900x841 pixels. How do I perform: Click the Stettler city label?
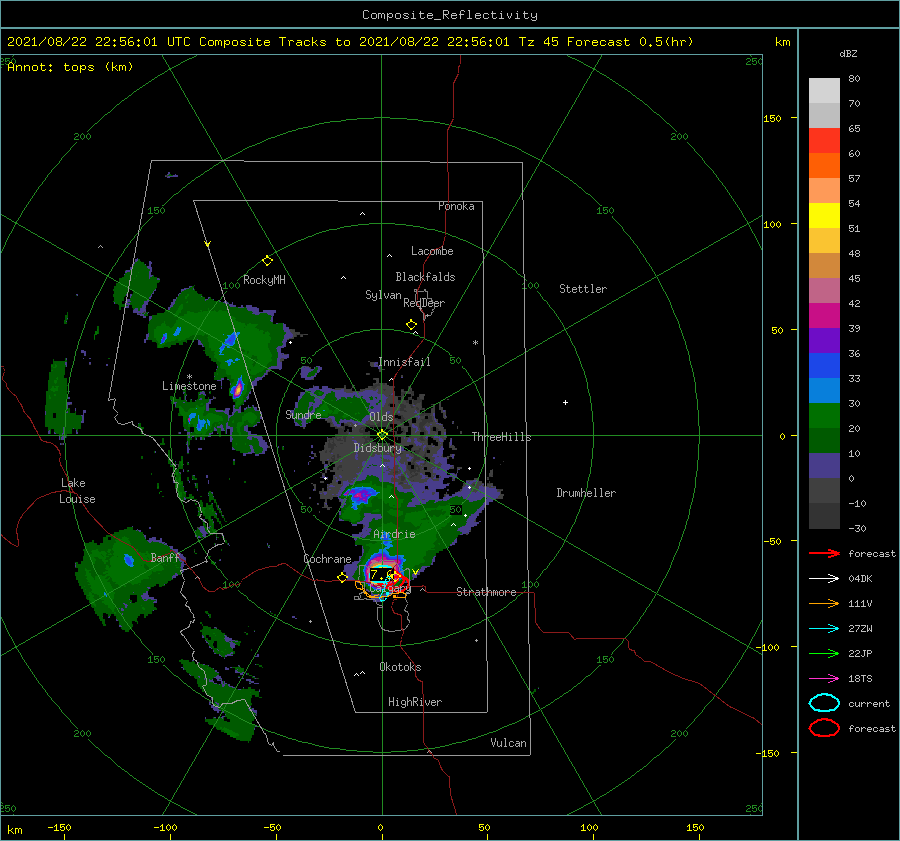coord(583,289)
